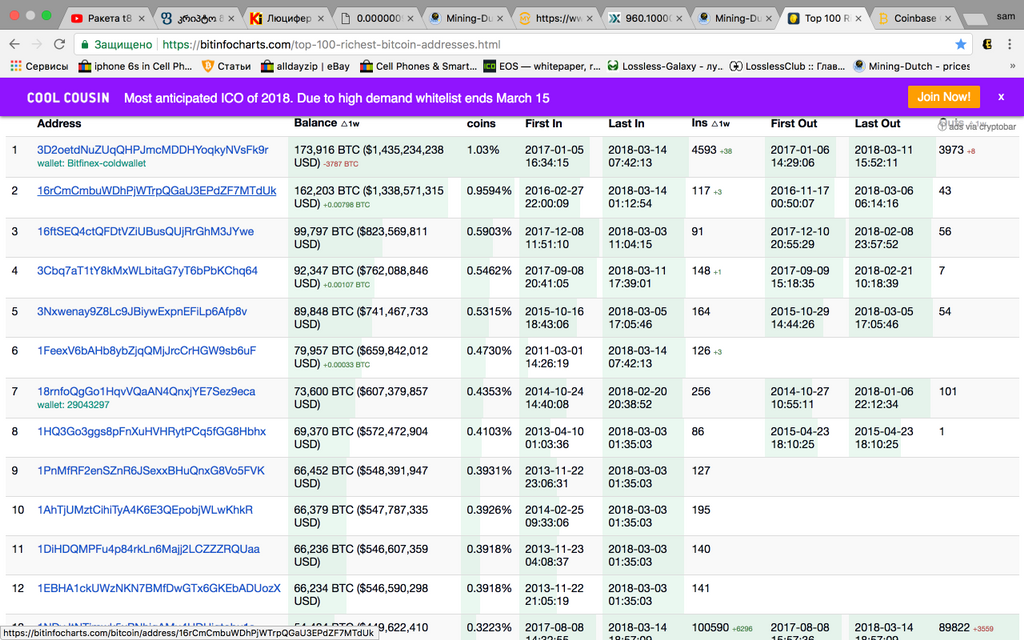
Task: Show the hidden bookmarks overflow chevron
Action: (x=1011, y=66)
